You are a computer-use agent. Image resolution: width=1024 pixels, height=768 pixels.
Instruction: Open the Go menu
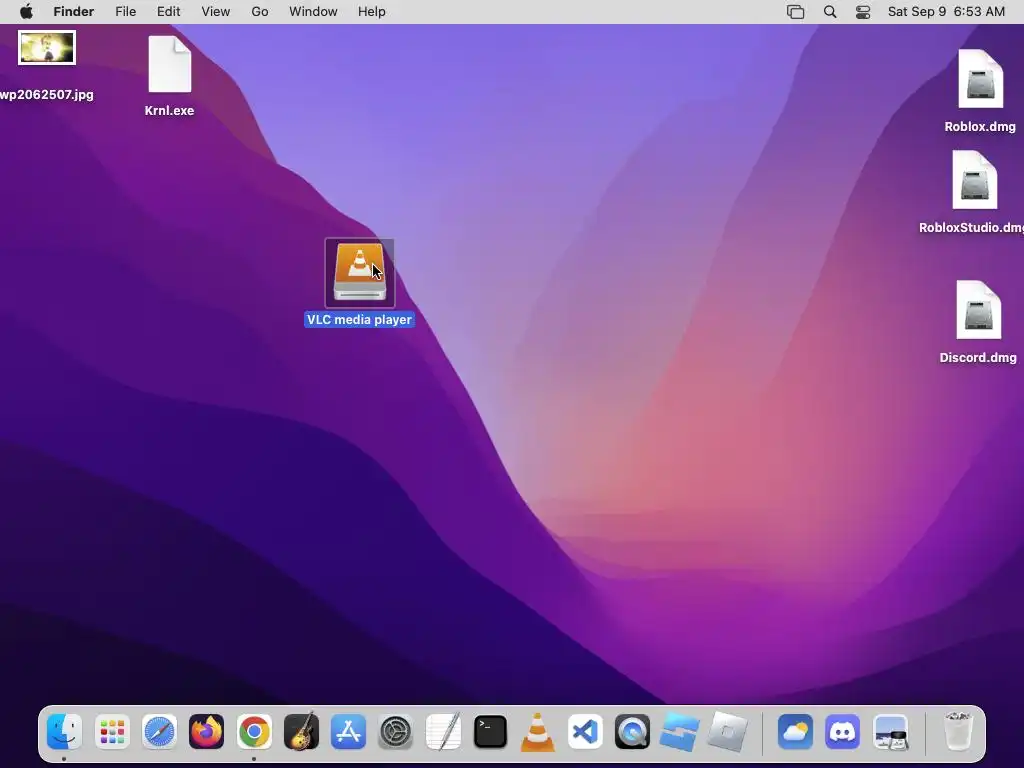pos(260,12)
